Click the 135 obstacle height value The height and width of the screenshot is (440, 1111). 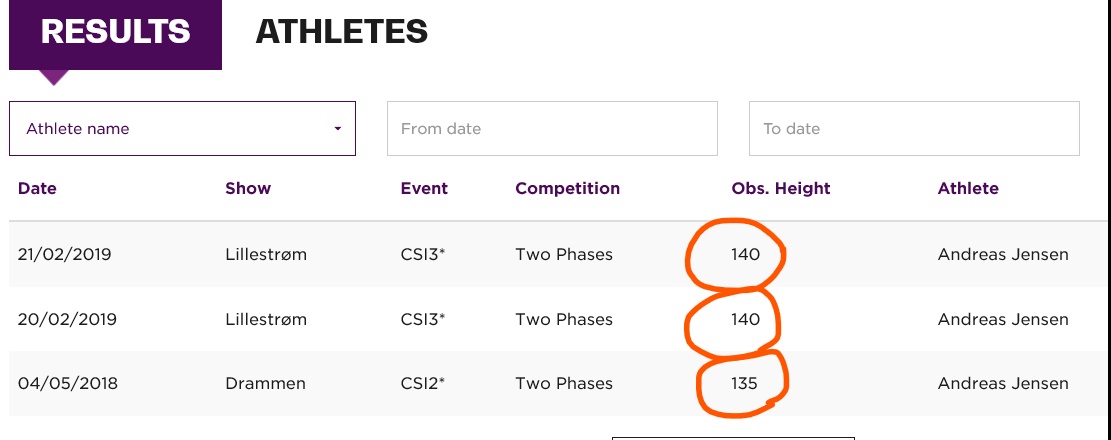[x=745, y=383]
